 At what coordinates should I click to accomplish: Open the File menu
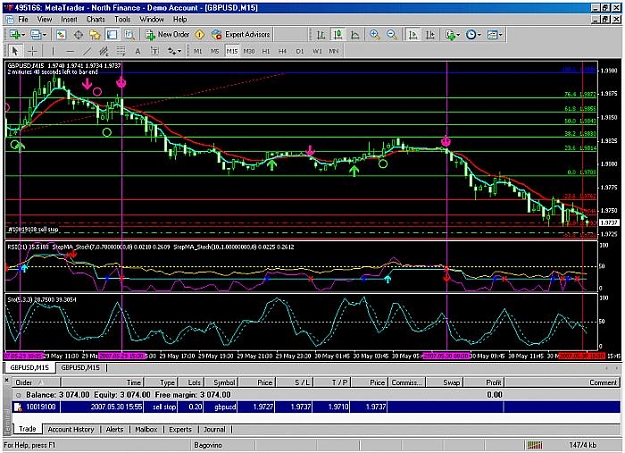coord(23,19)
